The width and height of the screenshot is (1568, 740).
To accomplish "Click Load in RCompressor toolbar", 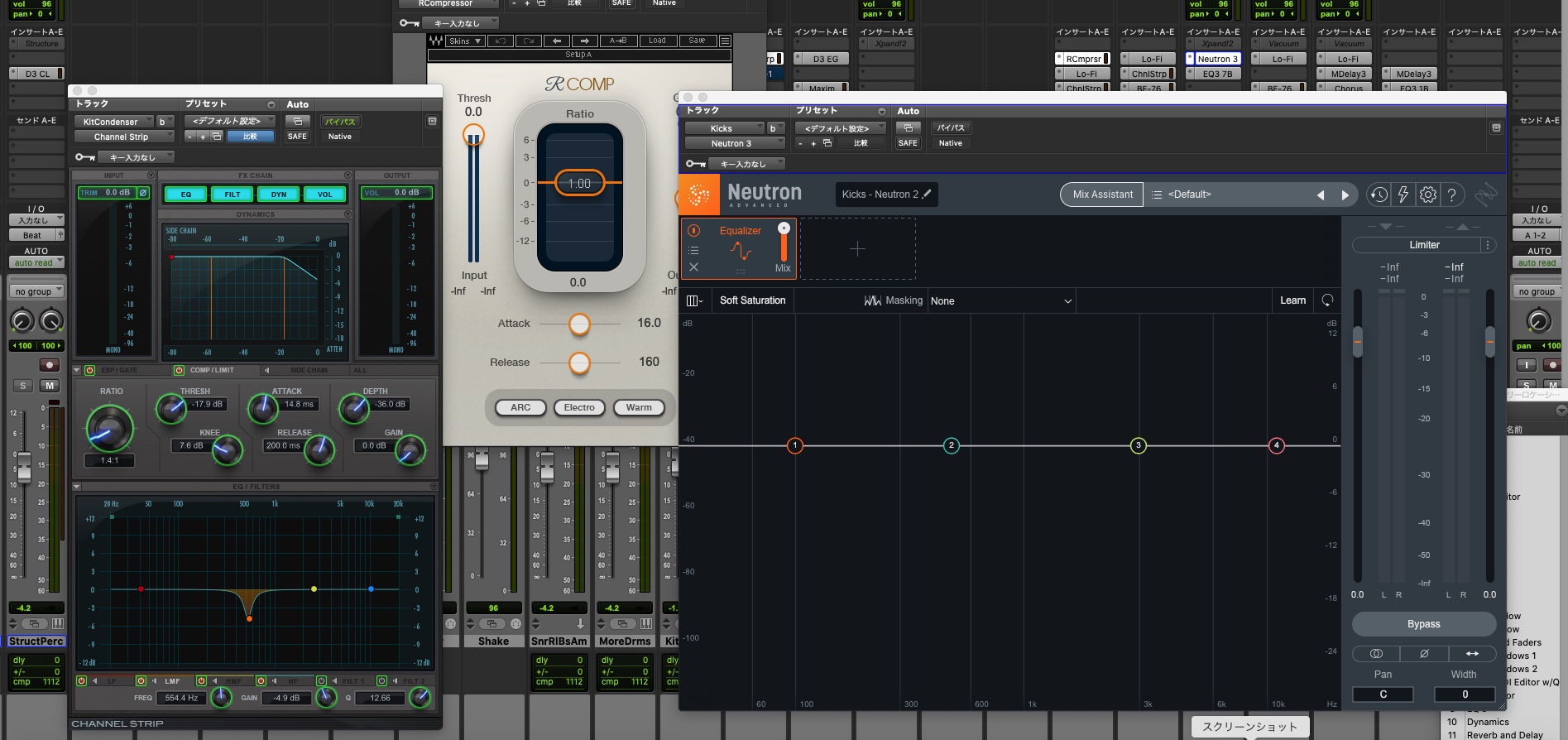I will pos(657,41).
